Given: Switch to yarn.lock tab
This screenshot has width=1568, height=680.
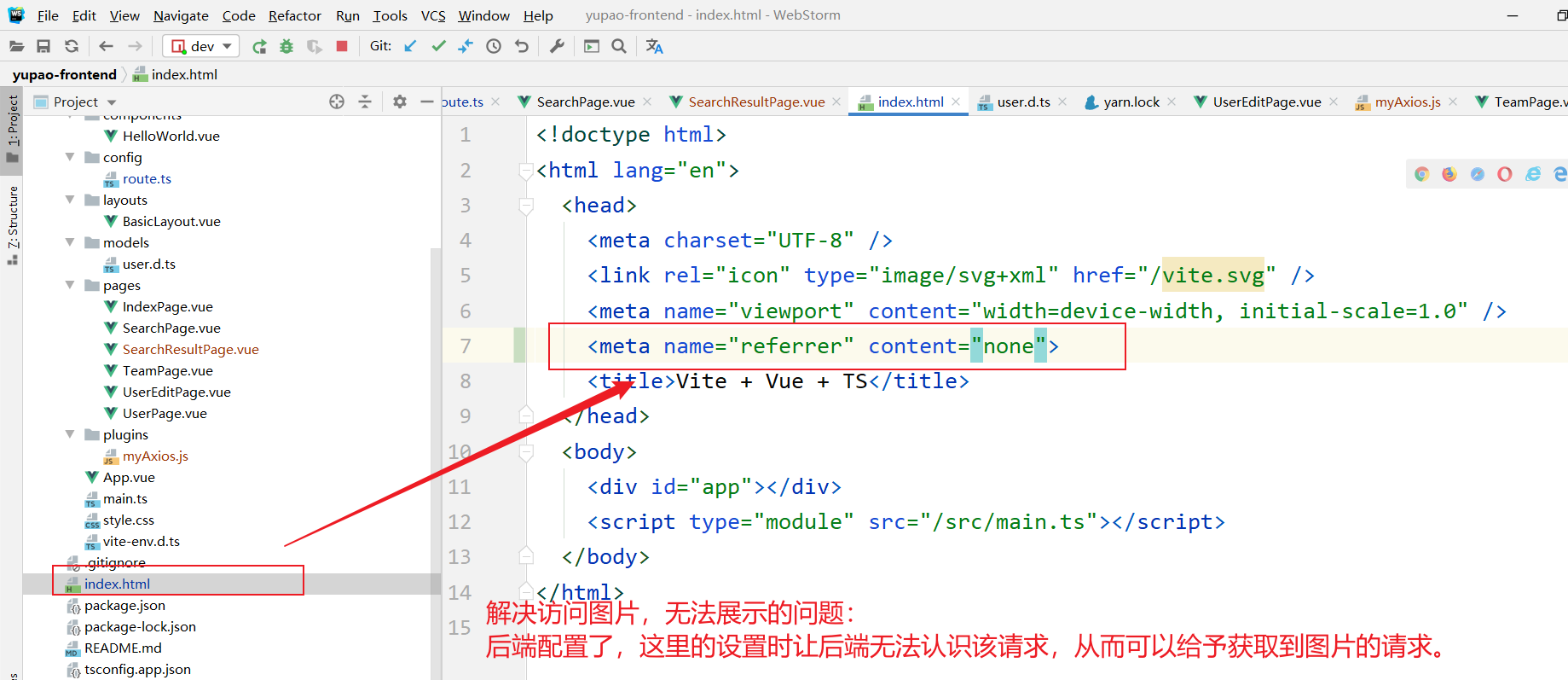Looking at the screenshot, I should tap(1131, 102).
